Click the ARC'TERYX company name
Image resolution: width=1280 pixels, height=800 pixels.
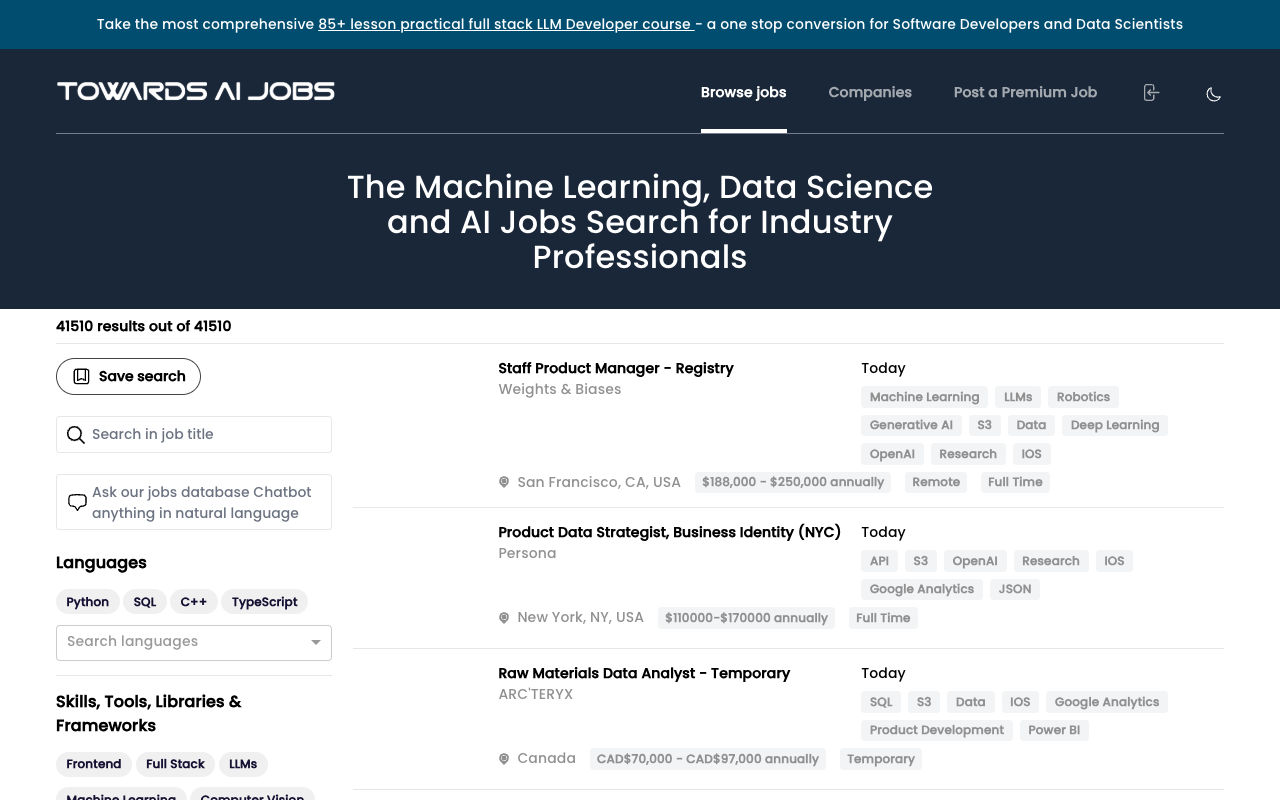[x=536, y=694]
